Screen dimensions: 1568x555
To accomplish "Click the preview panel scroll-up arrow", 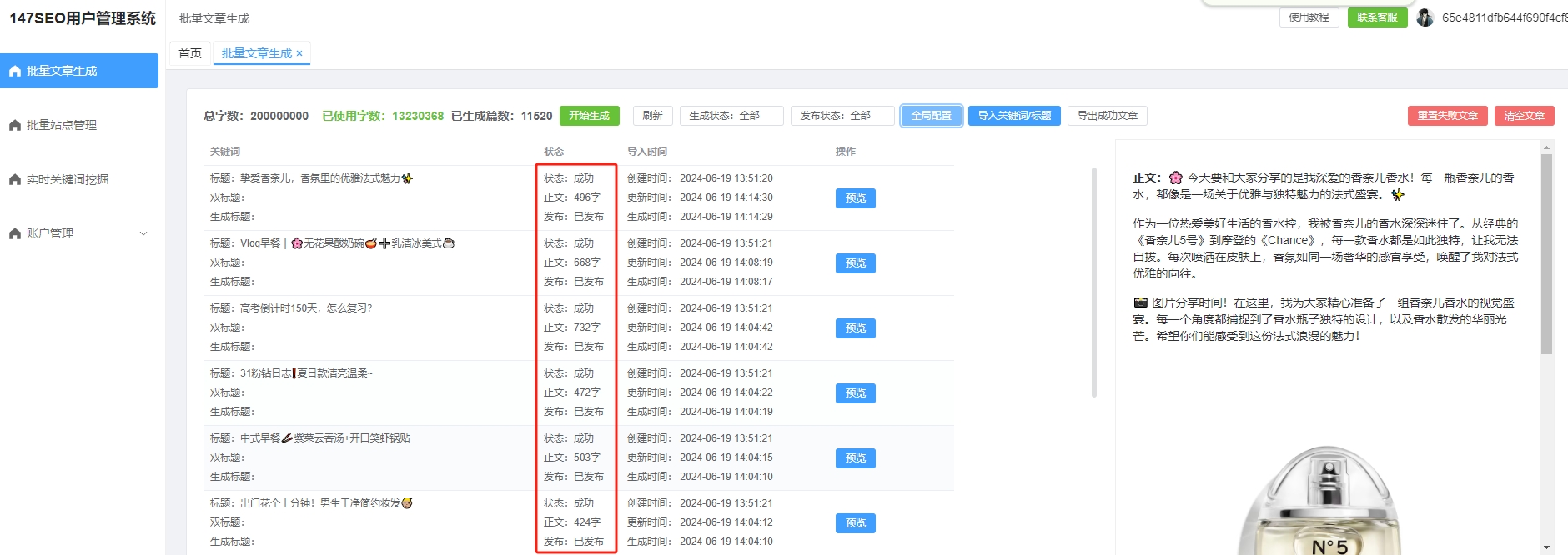I will pos(1546,147).
